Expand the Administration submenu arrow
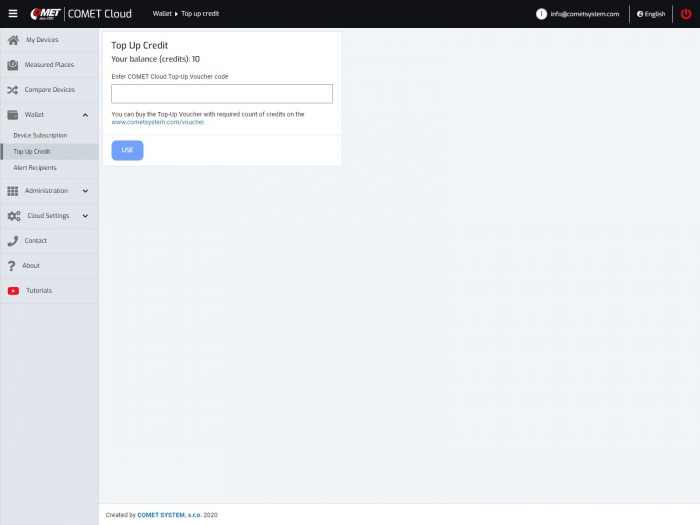Screen dimensions: 700x525 point(85,191)
